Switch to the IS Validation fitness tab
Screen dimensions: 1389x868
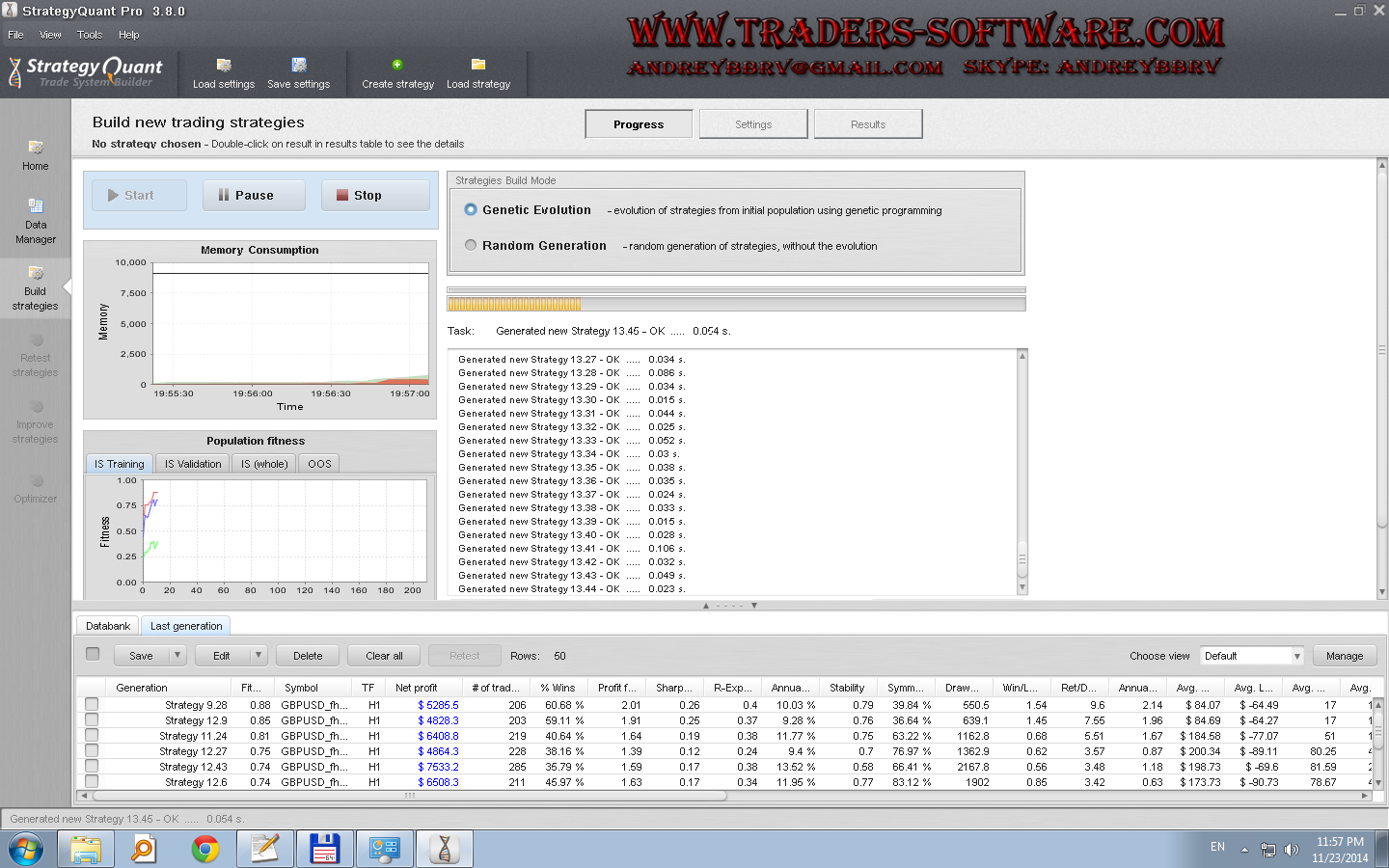(x=193, y=464)
